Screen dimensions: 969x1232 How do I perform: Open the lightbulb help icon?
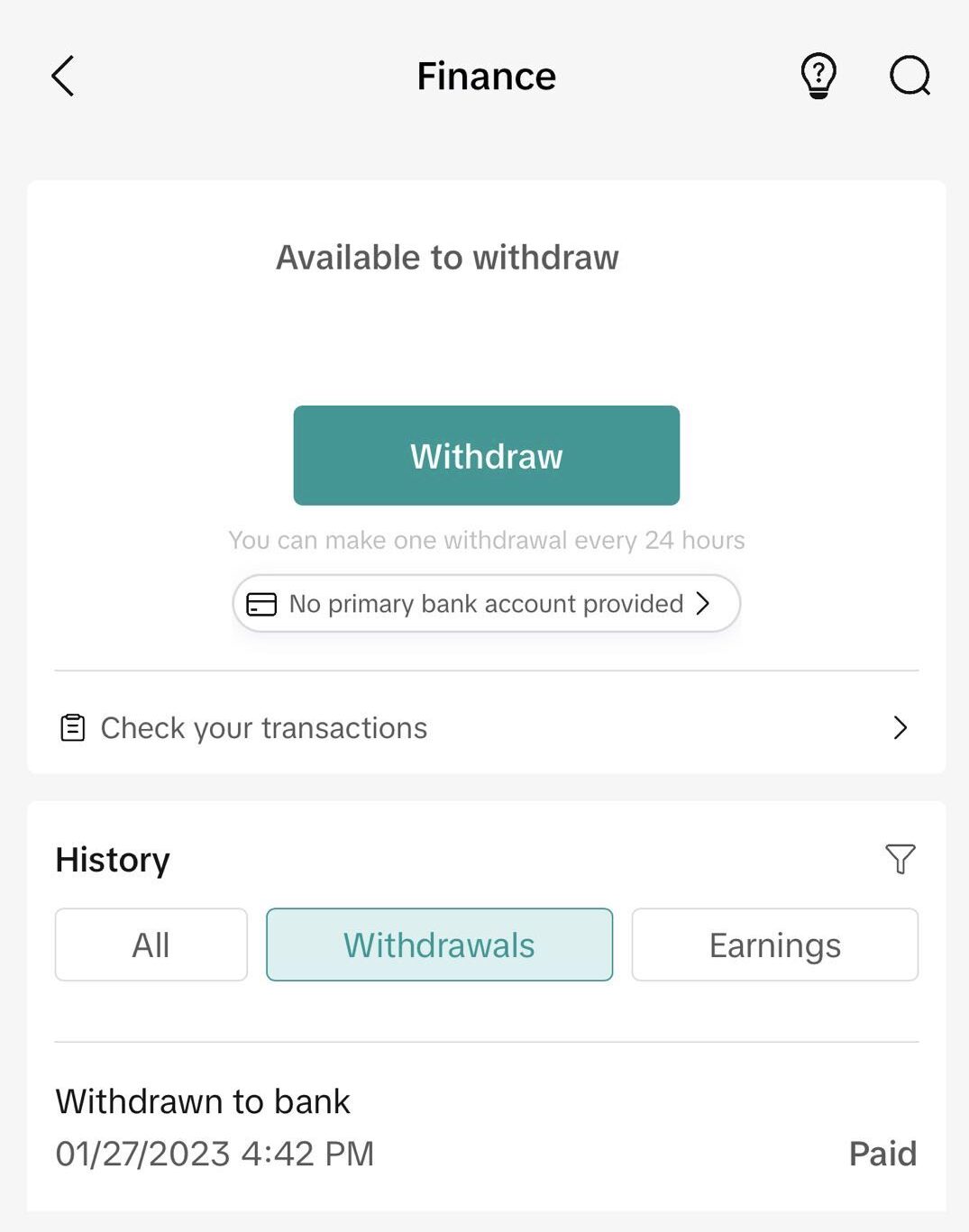[818, 76]
